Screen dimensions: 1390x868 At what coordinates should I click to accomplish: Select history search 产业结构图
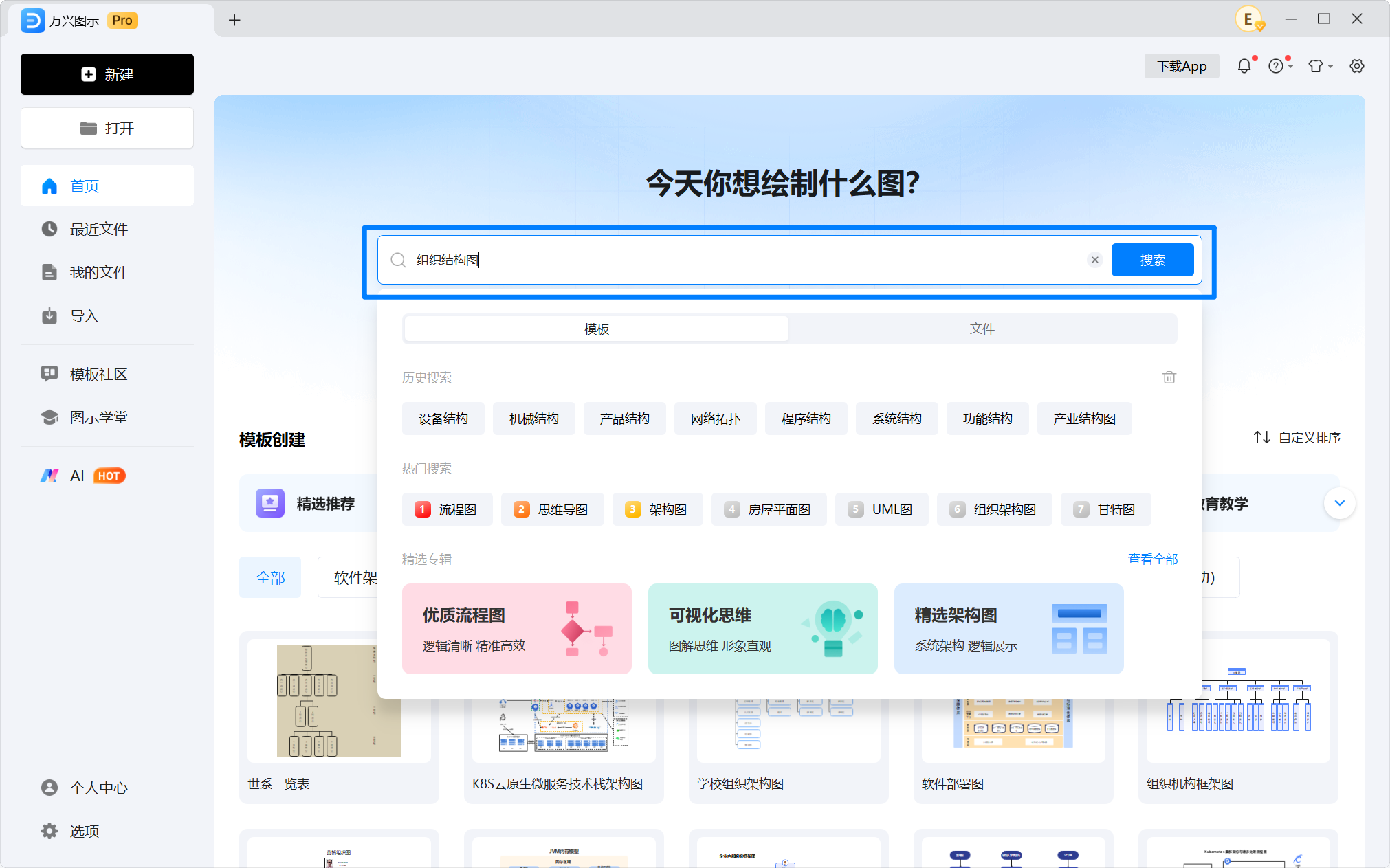[1085, 419]
